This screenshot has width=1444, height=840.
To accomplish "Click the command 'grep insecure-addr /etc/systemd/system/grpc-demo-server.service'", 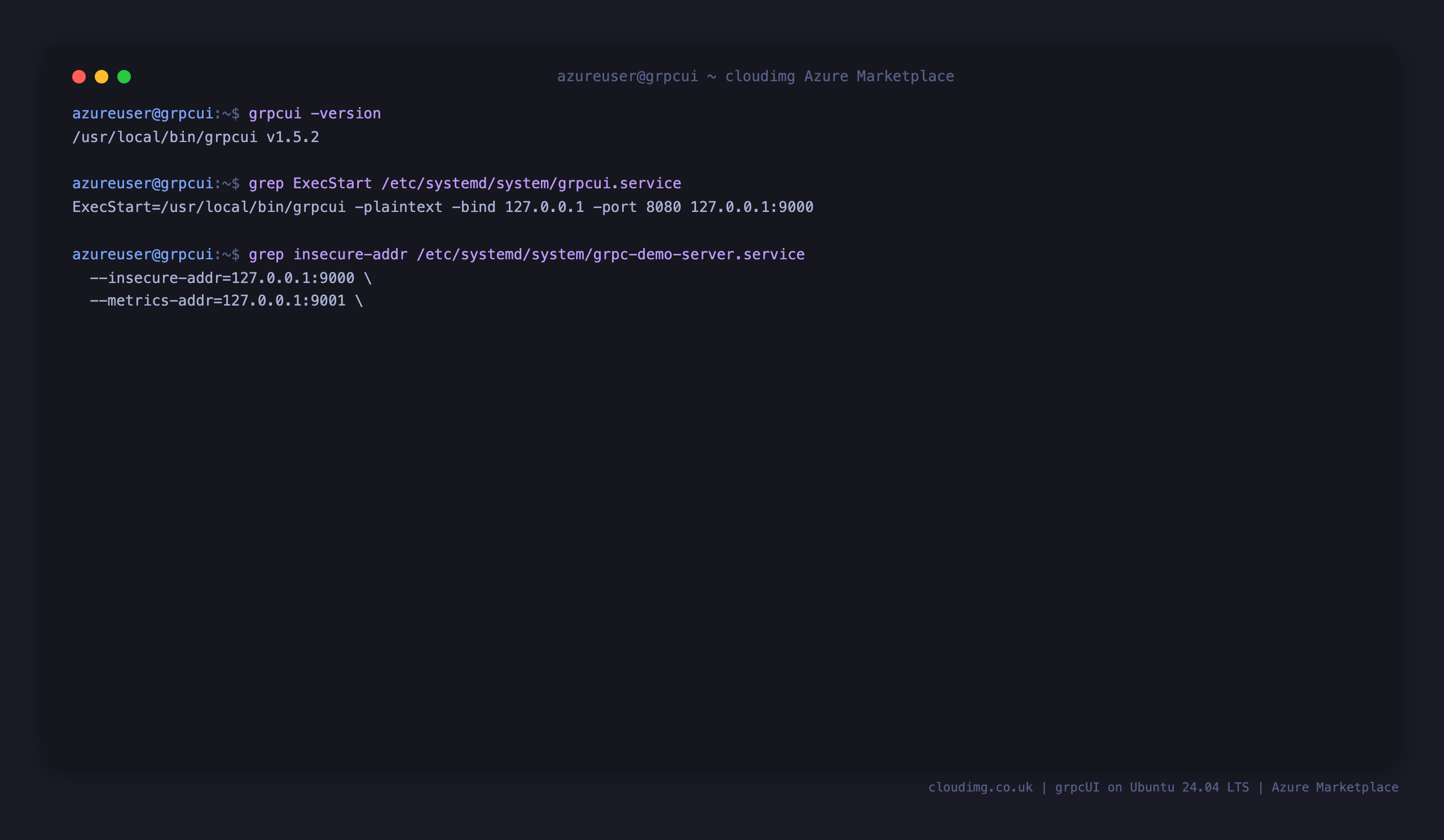I will [x=527, y=254].
